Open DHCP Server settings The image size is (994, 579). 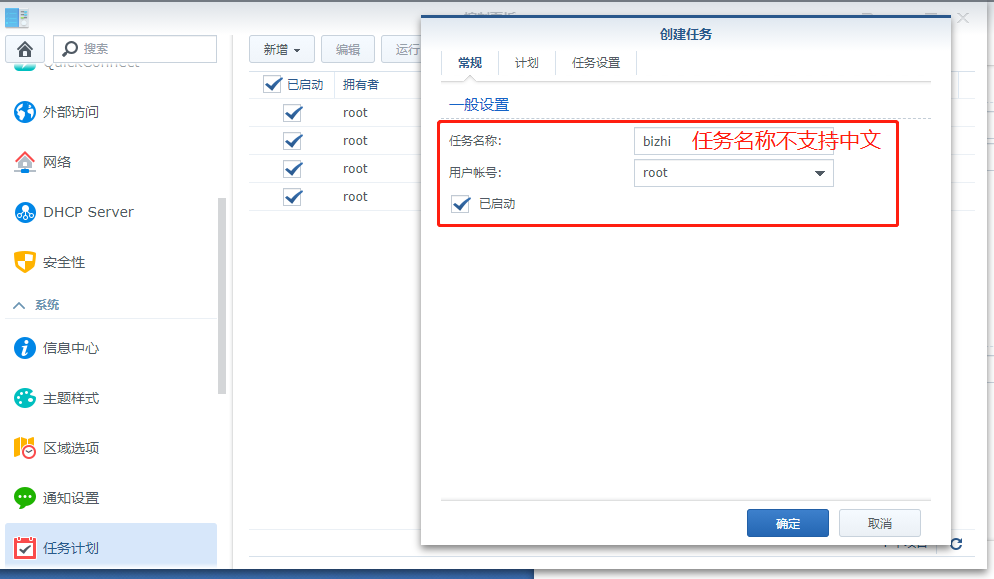[22, 212]
